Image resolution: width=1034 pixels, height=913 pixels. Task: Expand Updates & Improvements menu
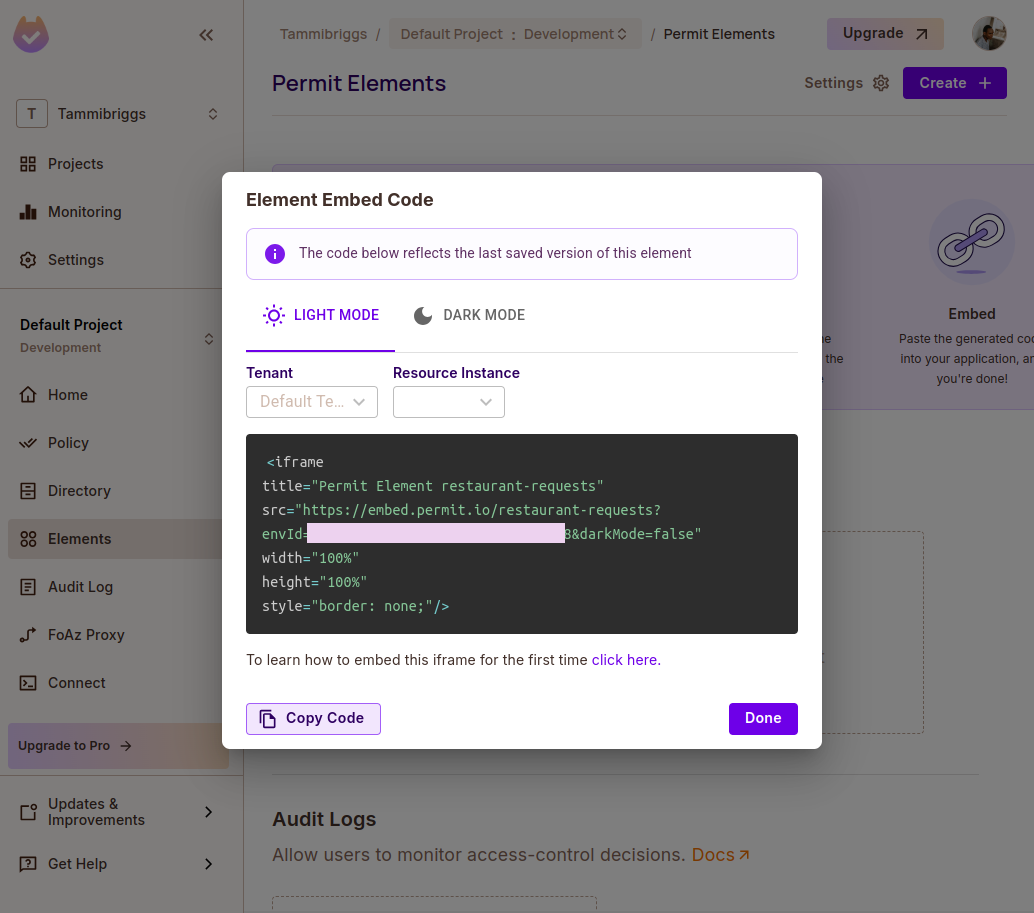point(118,812)
